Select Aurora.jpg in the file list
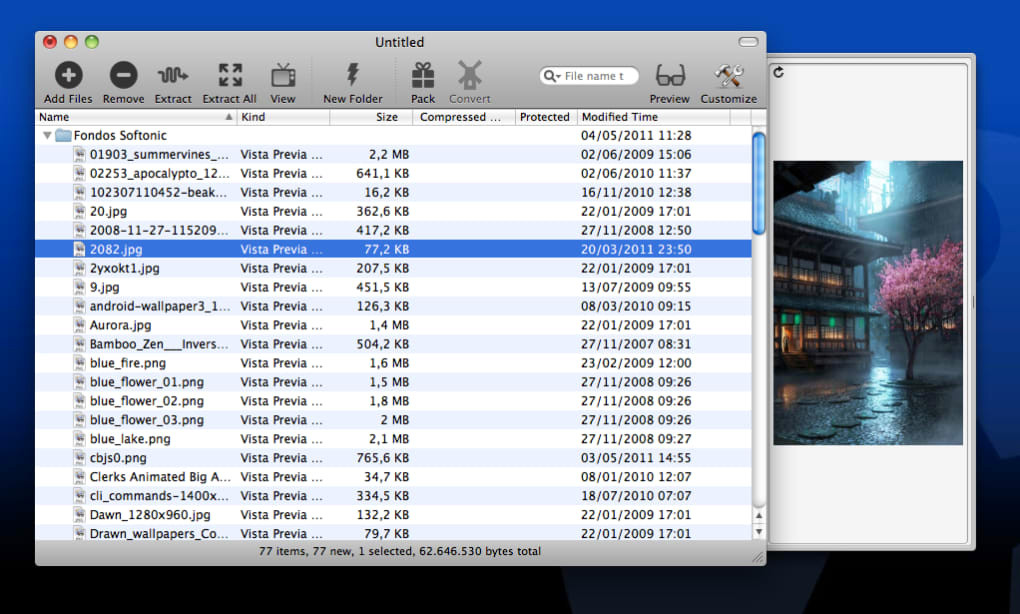Image resolution: width=1020 pixels, height=614 pixels. click(120, 325)
